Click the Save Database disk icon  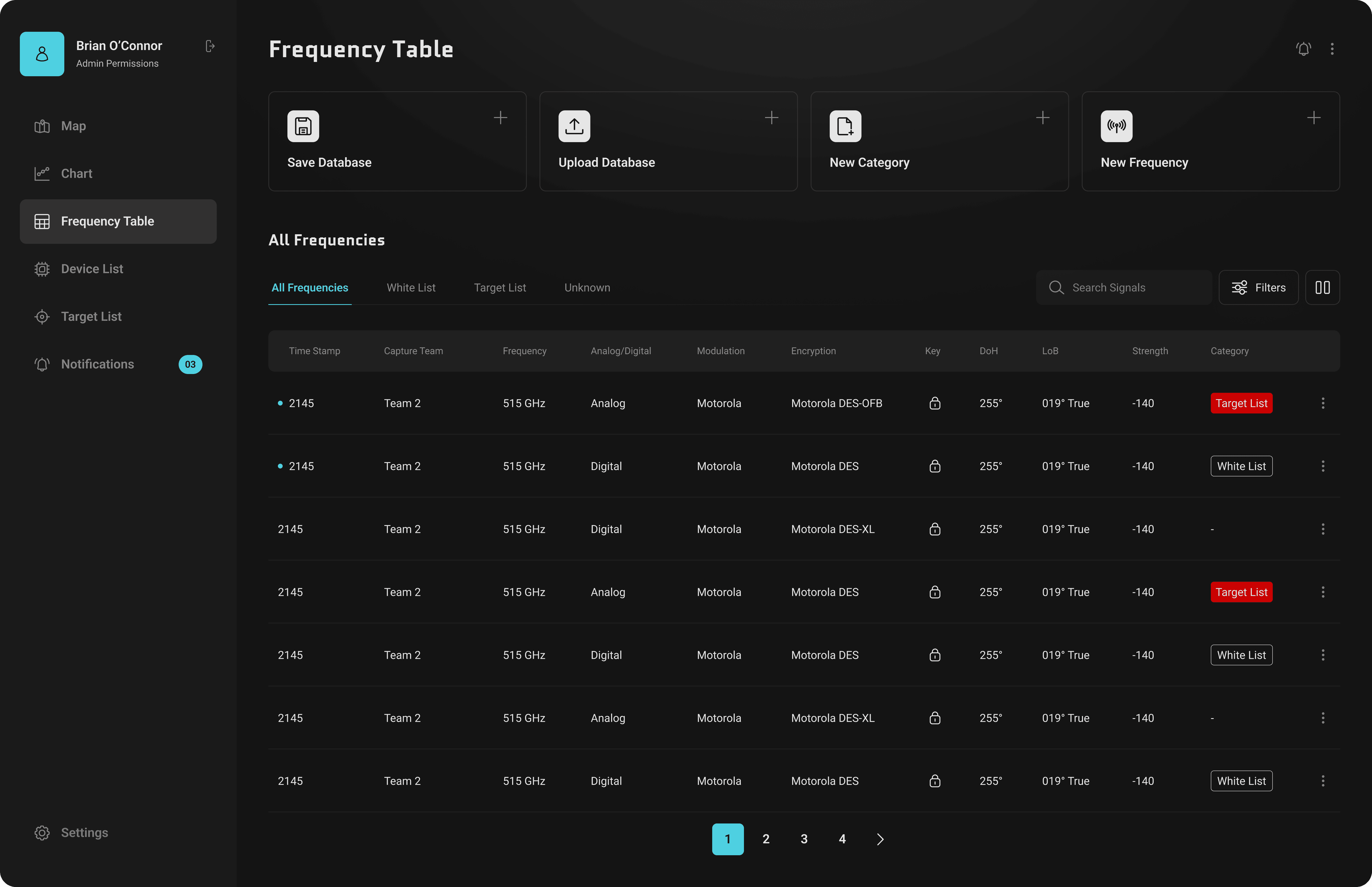coord(303,126)
